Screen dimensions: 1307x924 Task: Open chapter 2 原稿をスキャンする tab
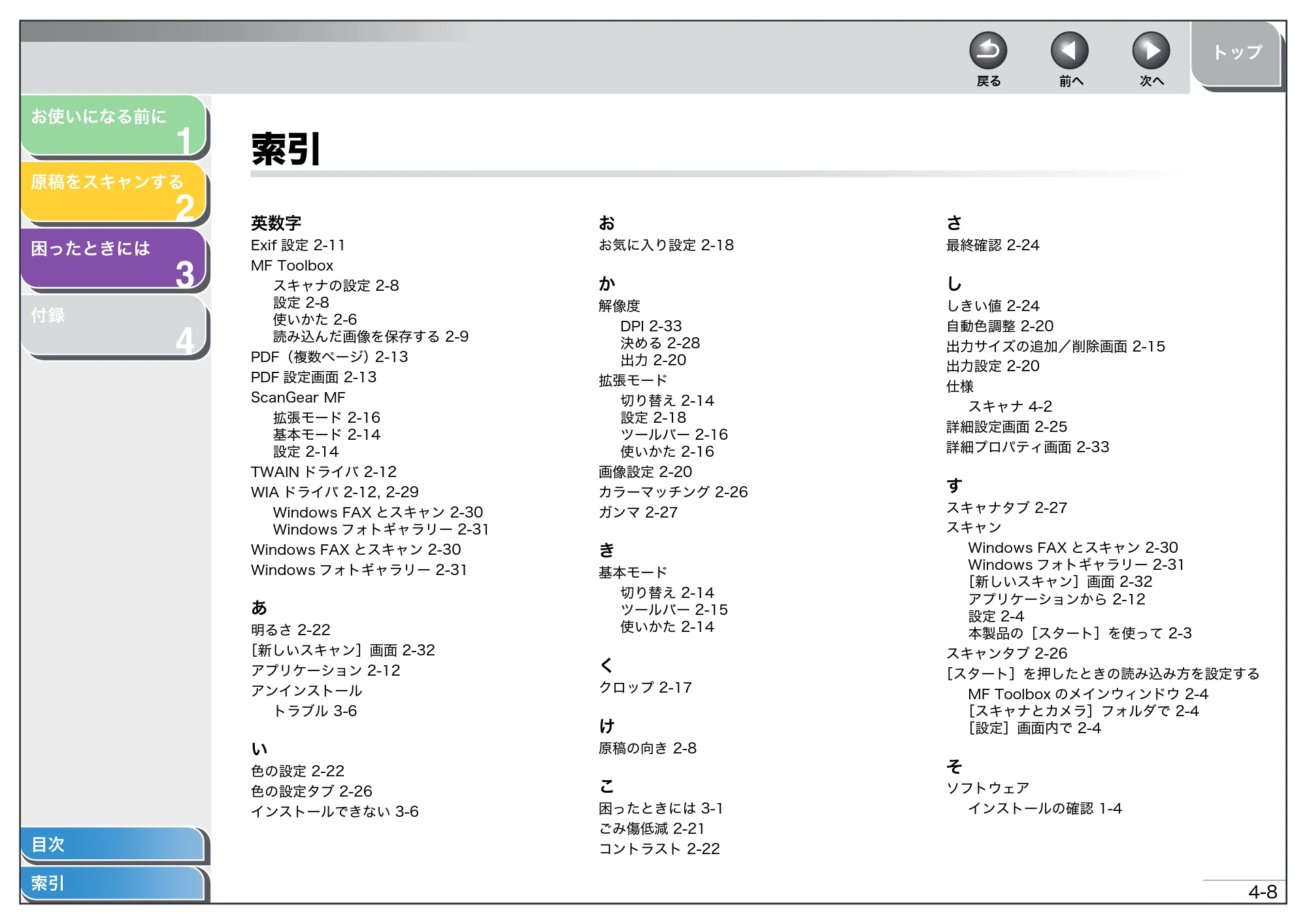coord(113,191)
